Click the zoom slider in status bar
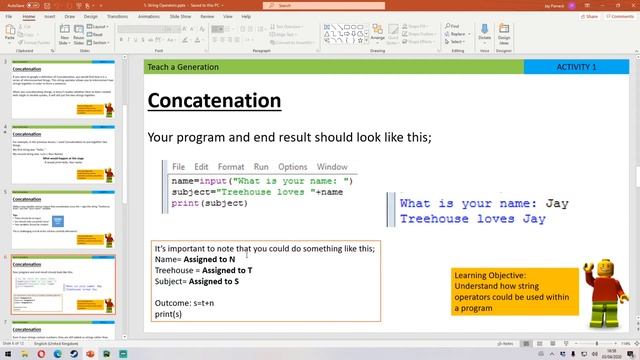640x360 pixels. tap(596, 344)
